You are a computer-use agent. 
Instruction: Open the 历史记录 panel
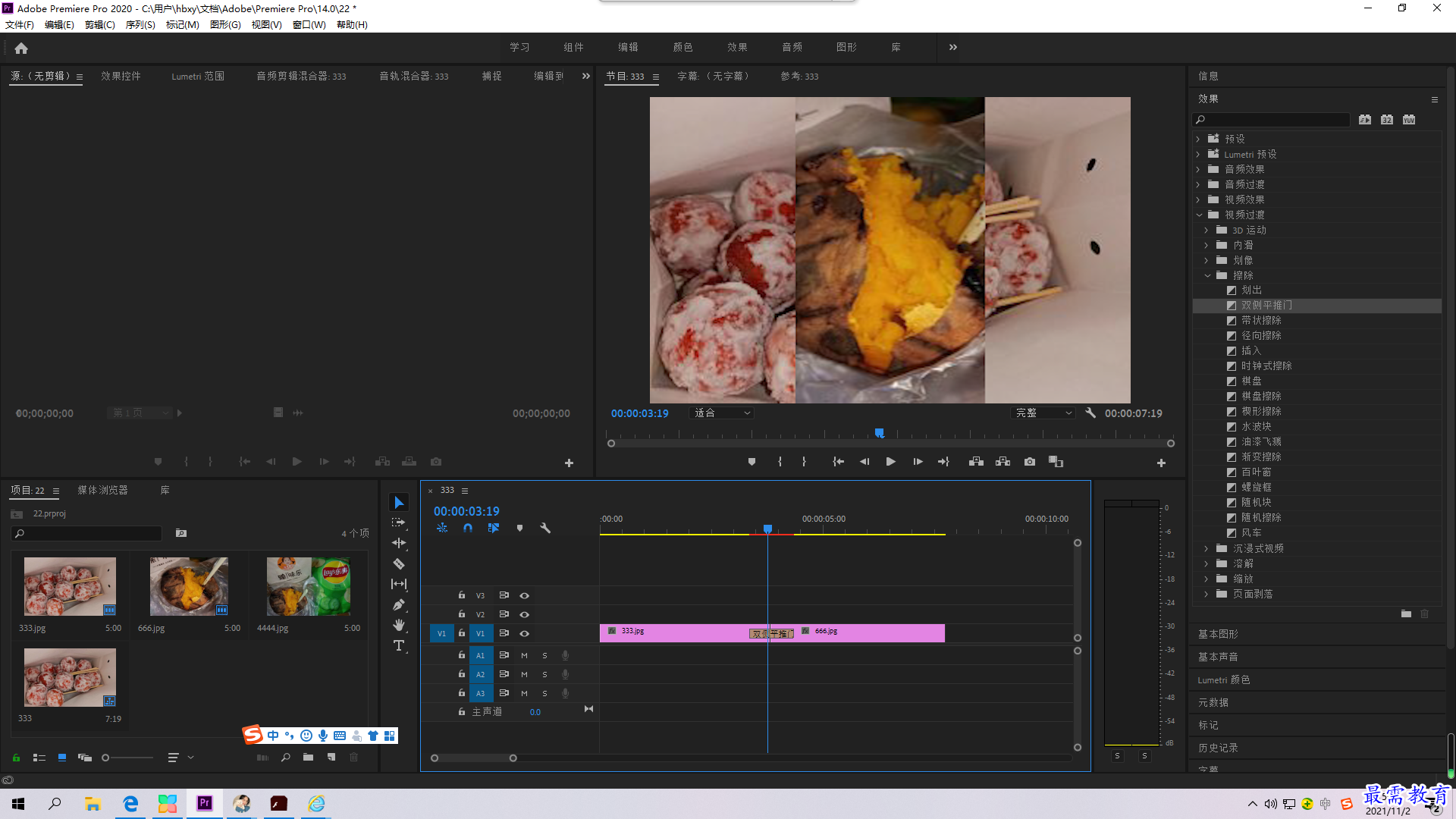point(1219,748)
